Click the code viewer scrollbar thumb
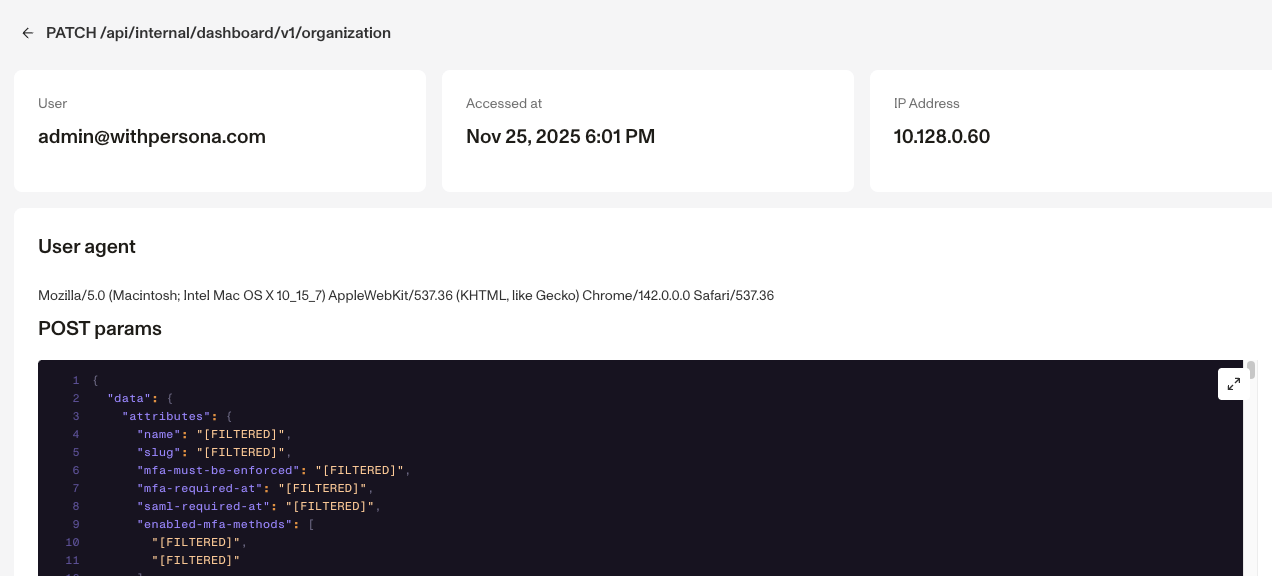 [1250, 371]
